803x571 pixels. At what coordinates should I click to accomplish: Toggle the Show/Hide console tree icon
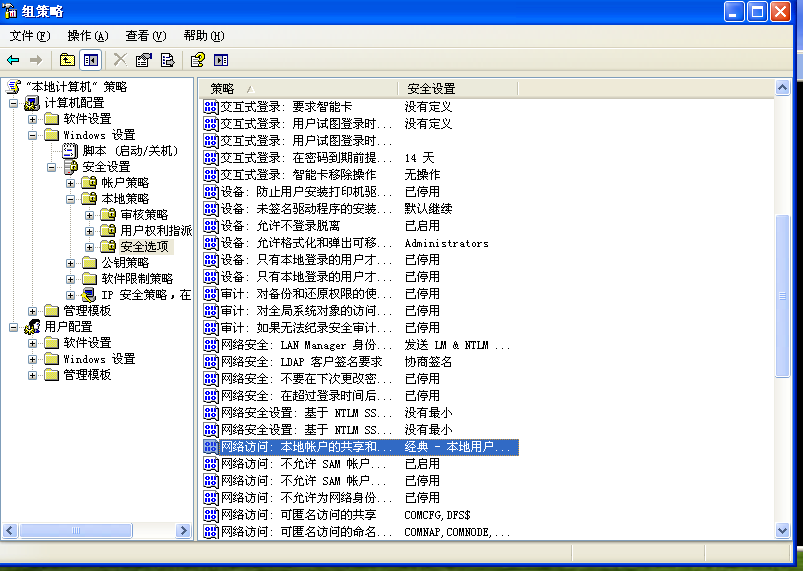[x=91, y=60]
